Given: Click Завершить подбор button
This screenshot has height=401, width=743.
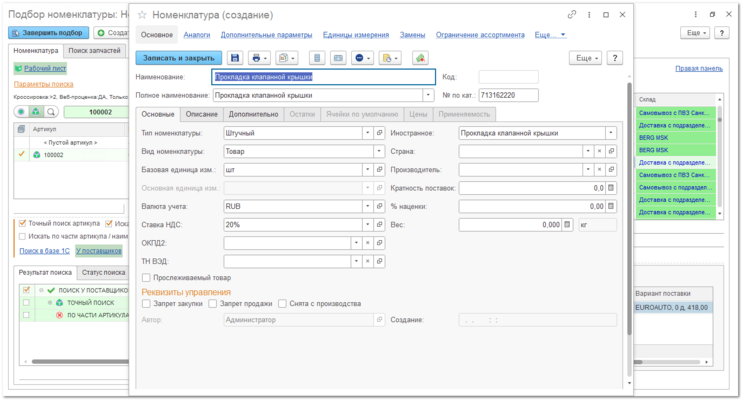Looking at the screenshot, I should pos(48,33).
